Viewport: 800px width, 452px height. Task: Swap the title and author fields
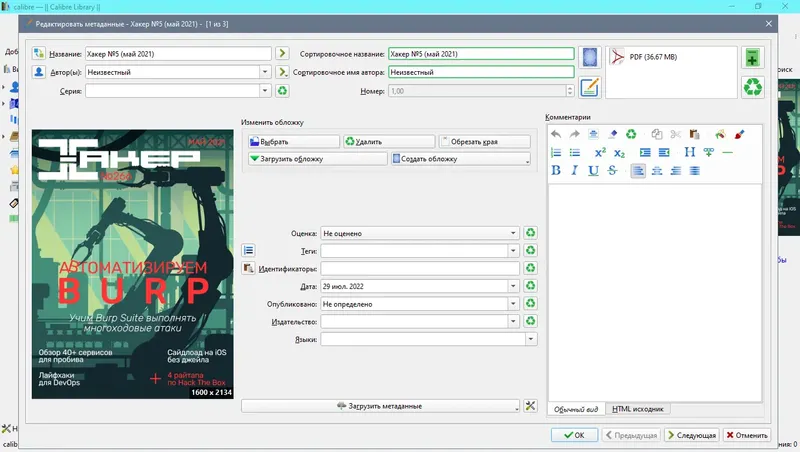pyautogui.click(x=38, y=54)
